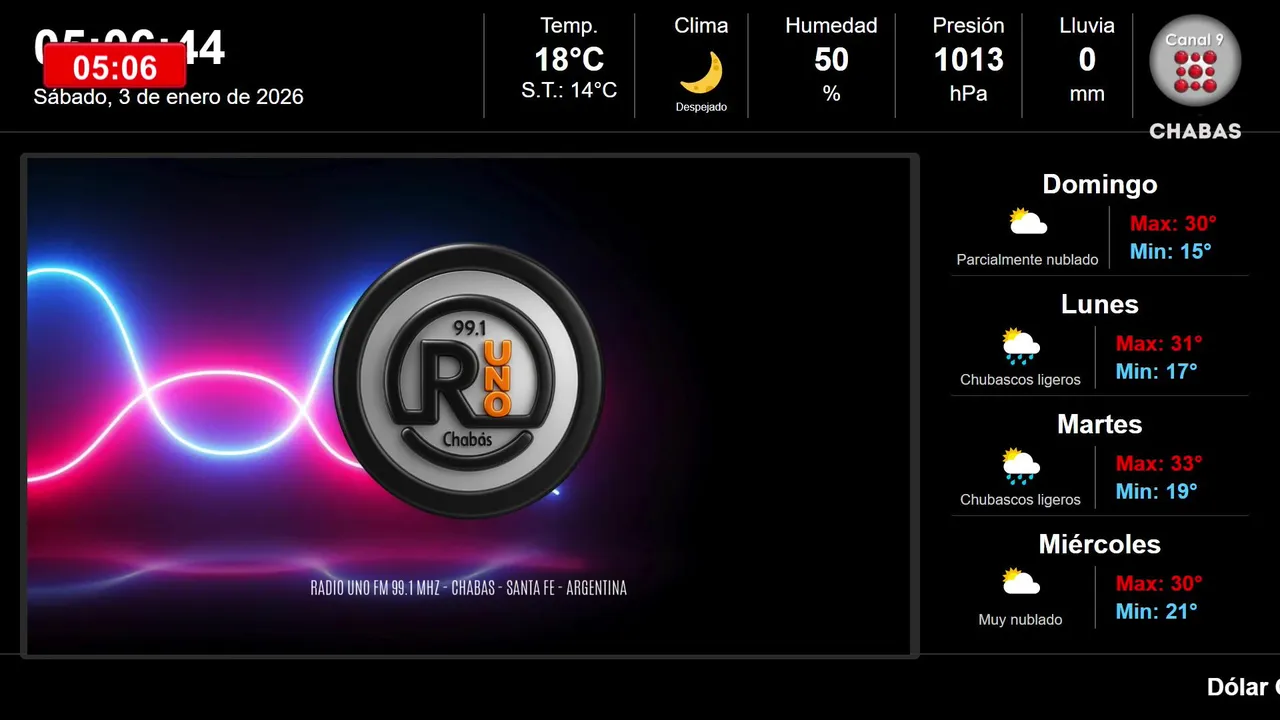Click Min: 21° for Miércoles
This screenshot has width=1280, height=720.
[1156, 612]
